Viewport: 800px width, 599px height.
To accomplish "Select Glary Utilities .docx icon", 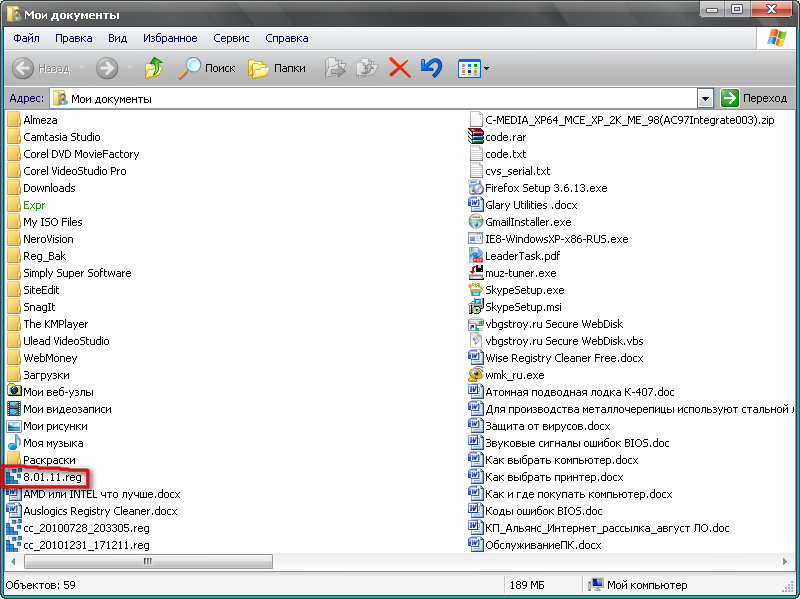I will point(476,205).
